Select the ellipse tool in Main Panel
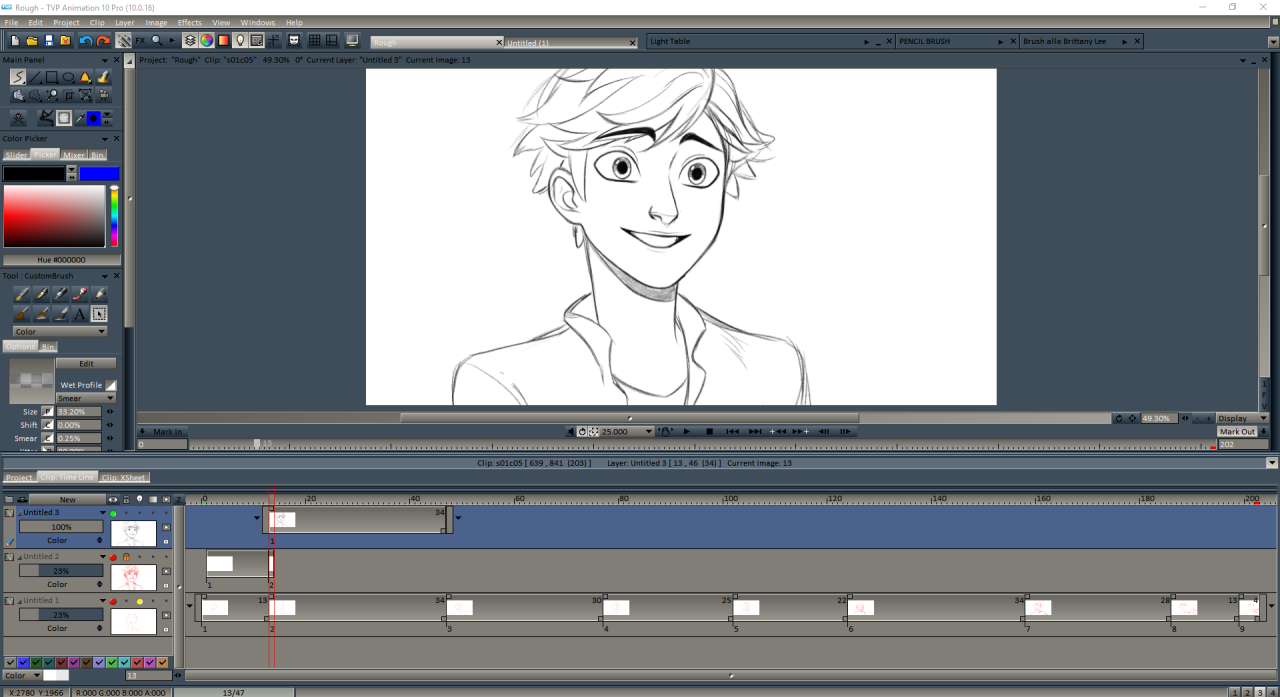 pyautogui.click(x=69, y=77)
